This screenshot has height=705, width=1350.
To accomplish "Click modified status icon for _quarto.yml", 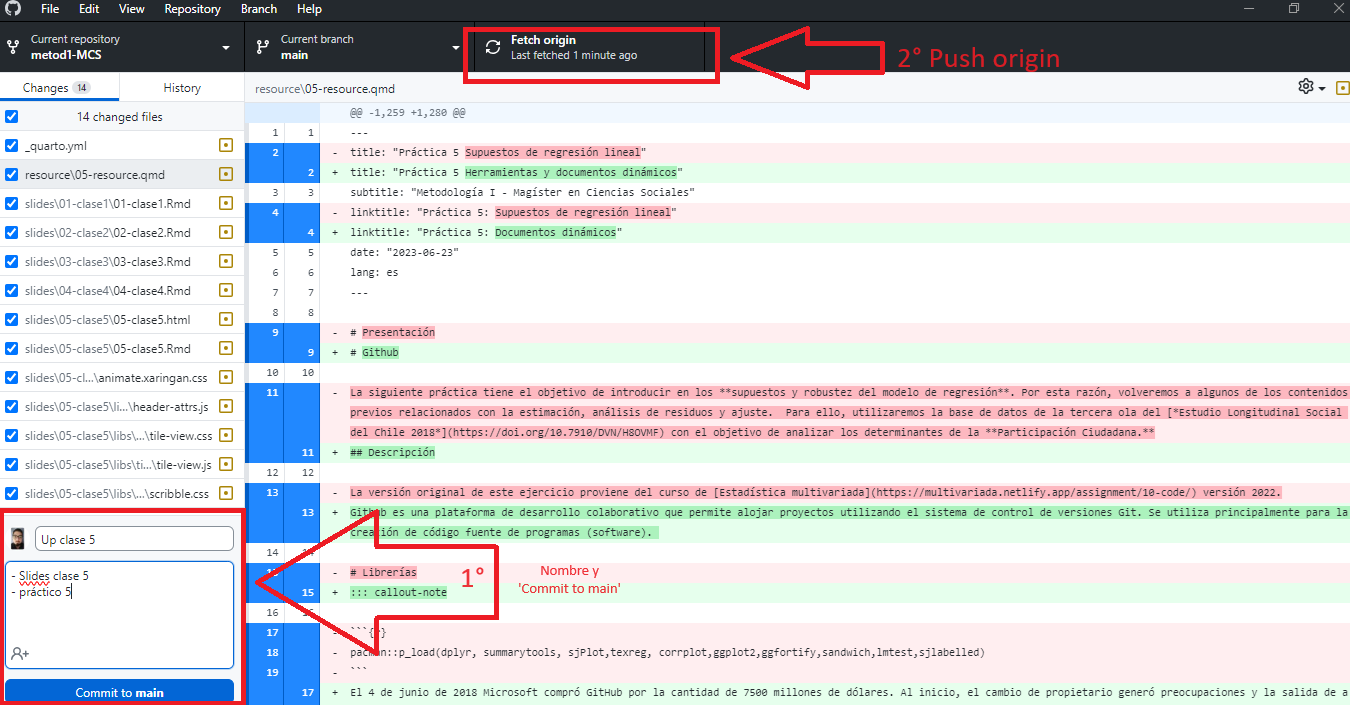I will (x=226, y=146).
